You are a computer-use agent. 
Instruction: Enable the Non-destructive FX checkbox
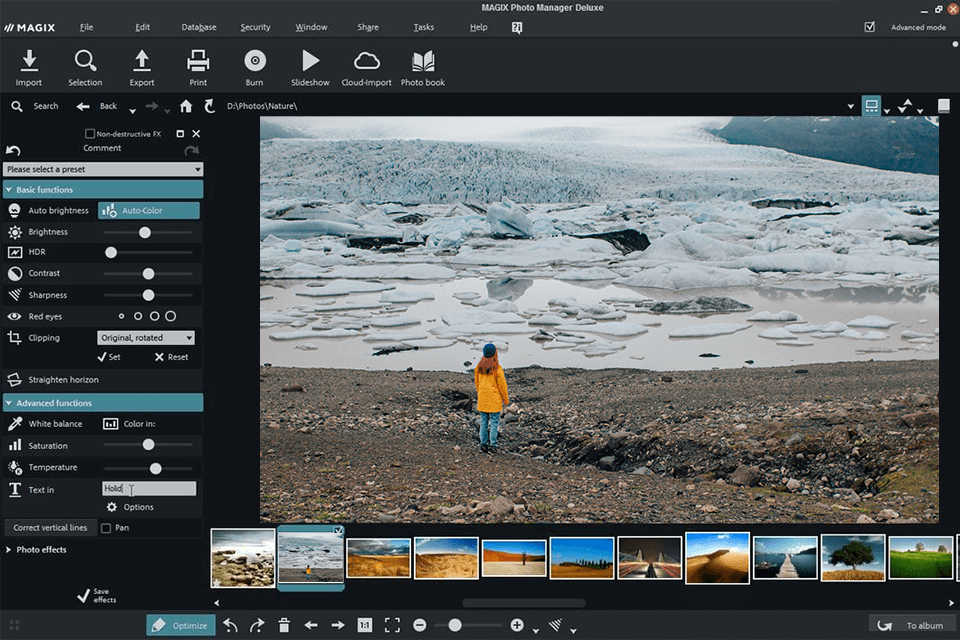[x=91, y=134]
